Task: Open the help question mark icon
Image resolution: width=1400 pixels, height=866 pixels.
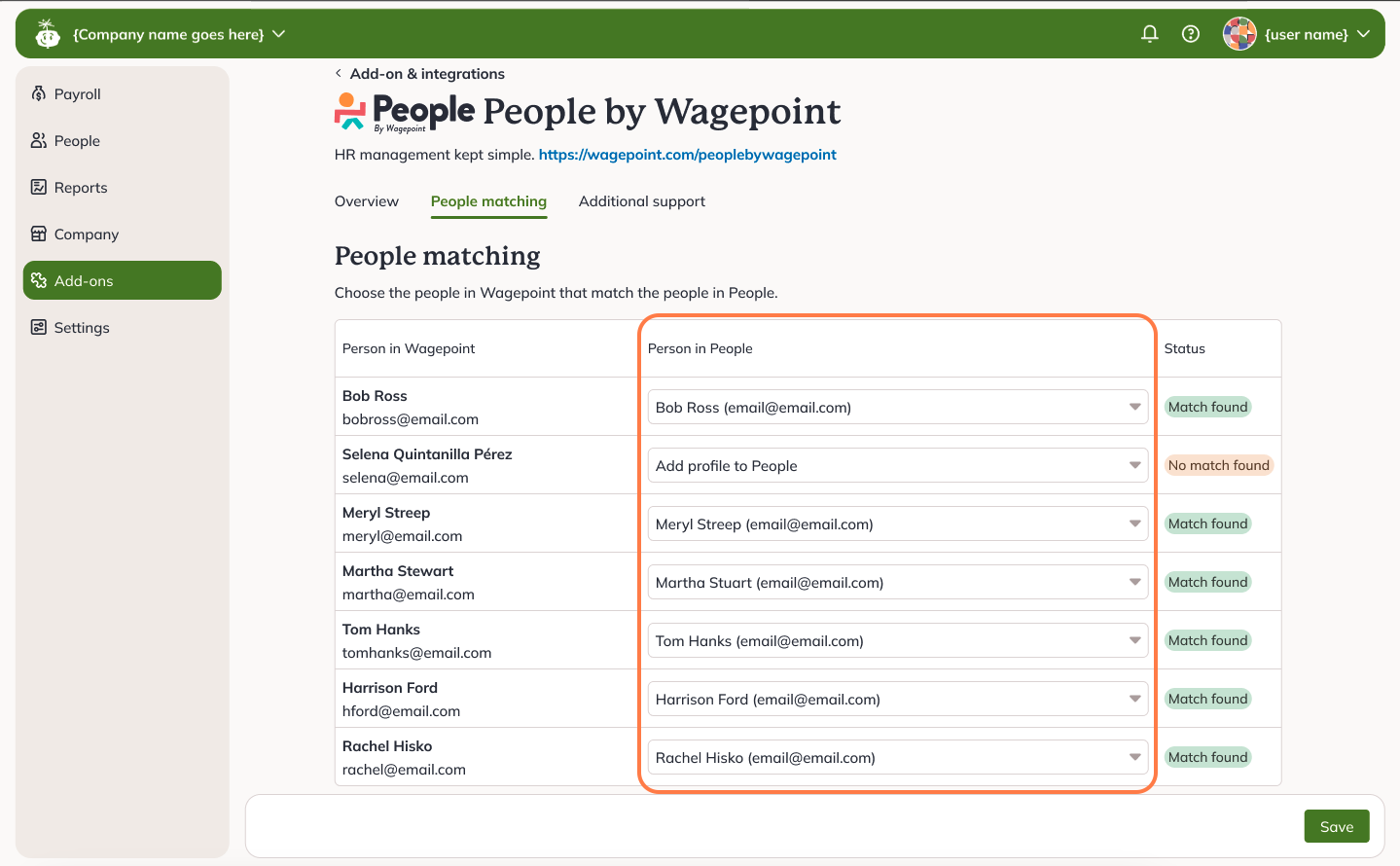Action: [1191, 34]
